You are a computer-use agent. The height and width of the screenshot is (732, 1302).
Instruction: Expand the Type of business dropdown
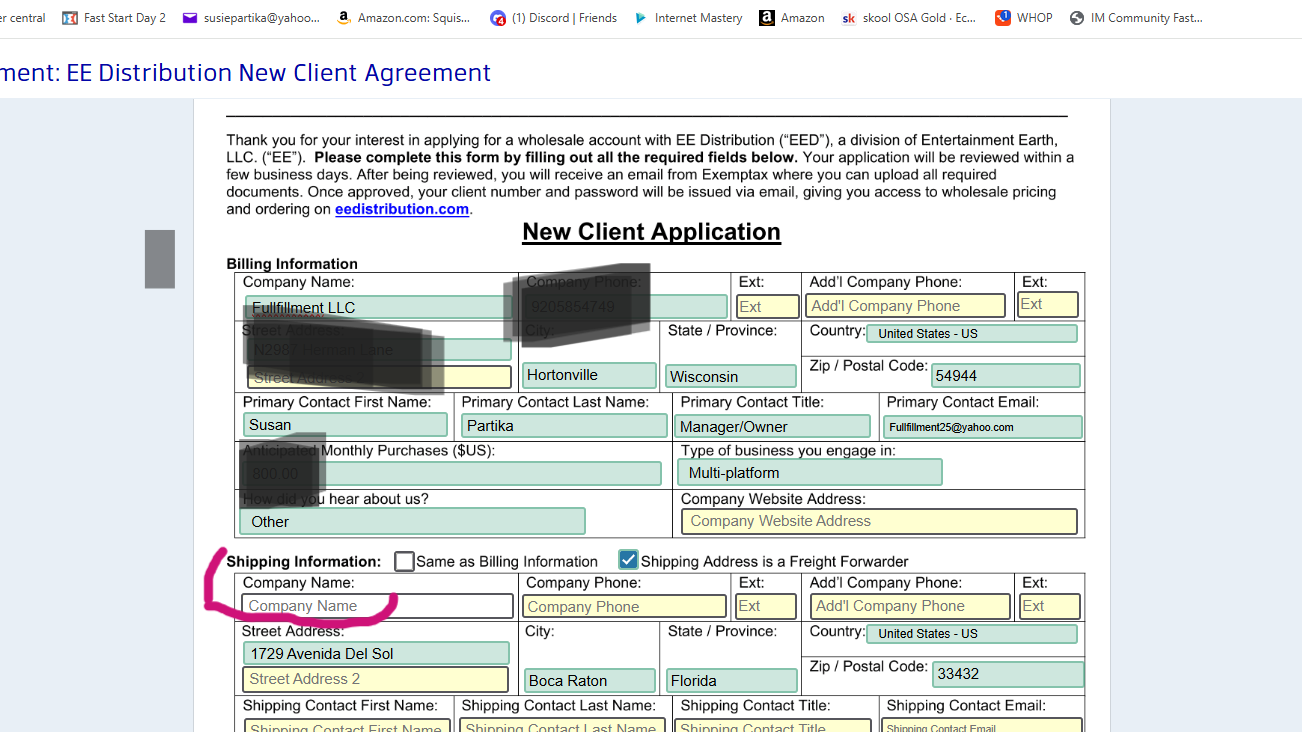pos(810,472)
